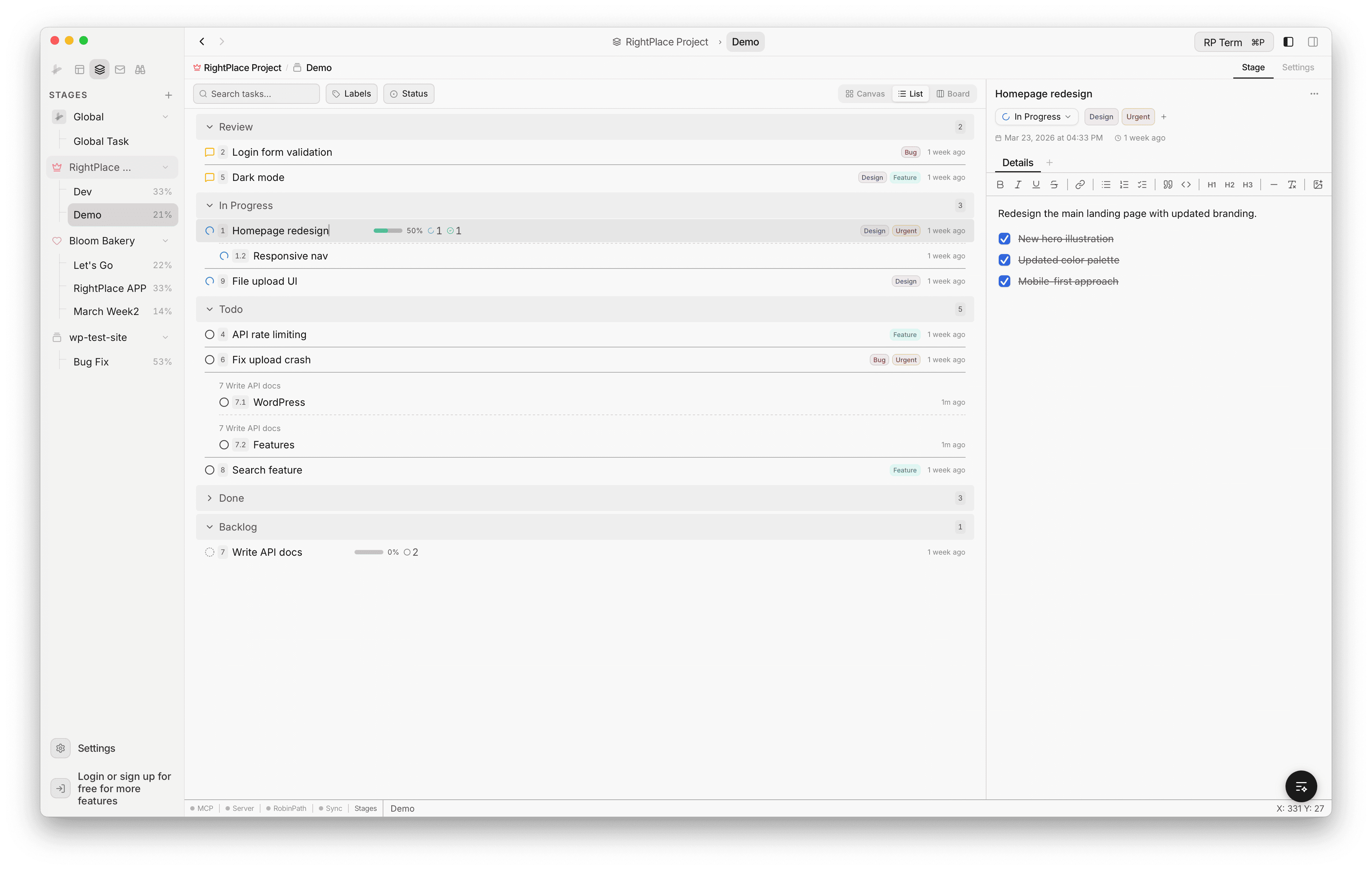Viewport: 1372px width, 870px height.
Task: Apply bold formatting in the details editor
Action: [x=1001, y=184]
